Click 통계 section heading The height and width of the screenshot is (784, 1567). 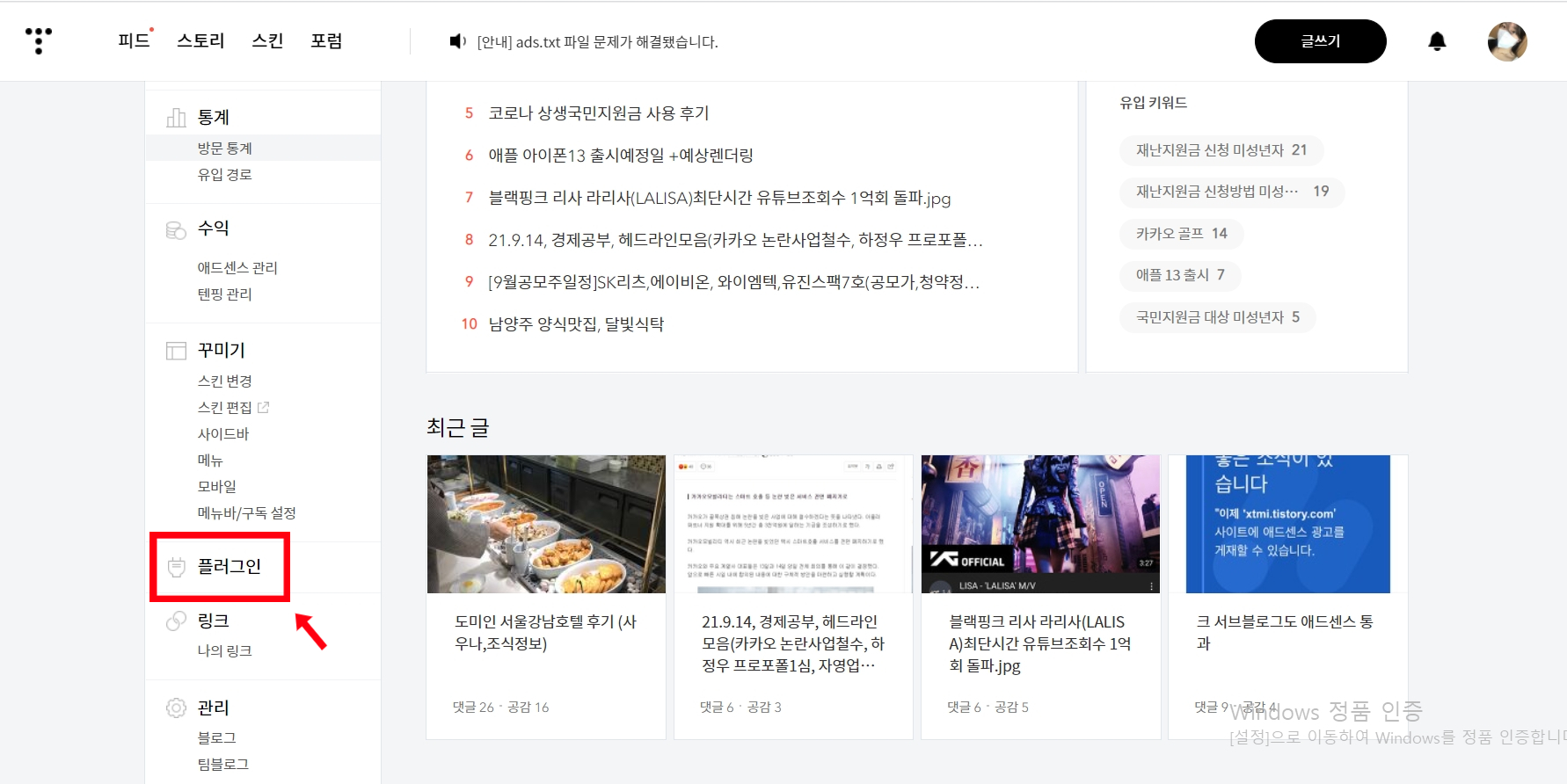coord(213,118)
